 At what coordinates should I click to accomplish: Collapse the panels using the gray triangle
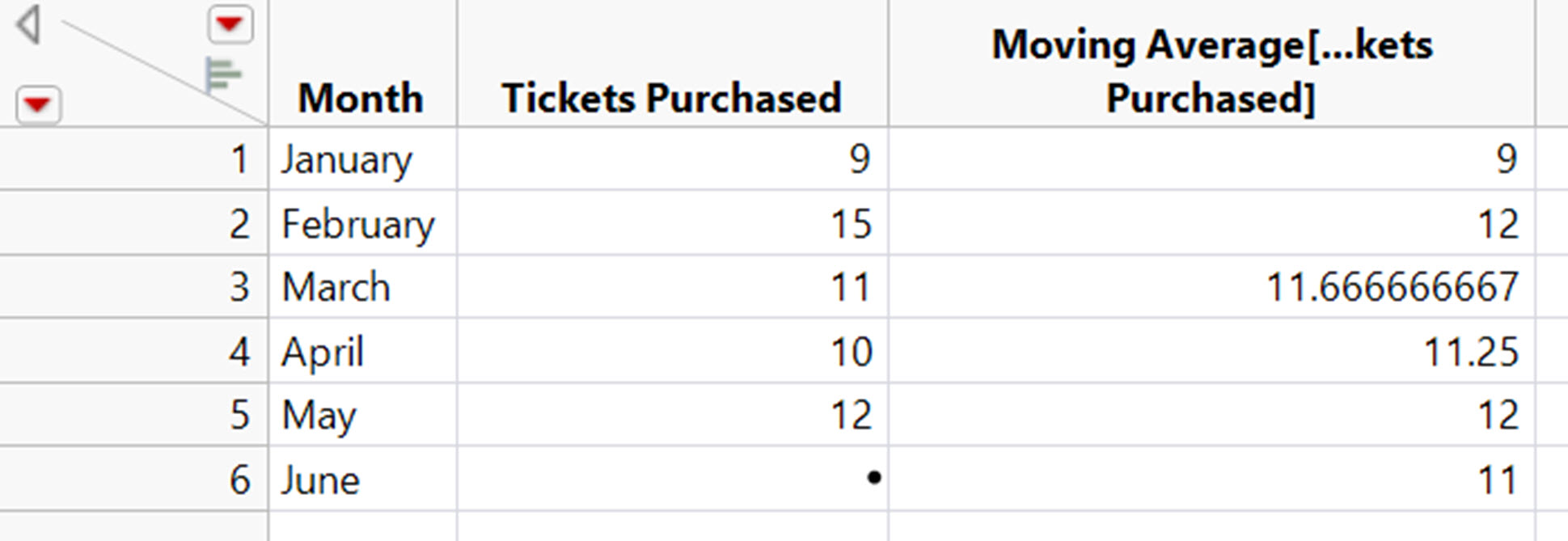(28, 24)
